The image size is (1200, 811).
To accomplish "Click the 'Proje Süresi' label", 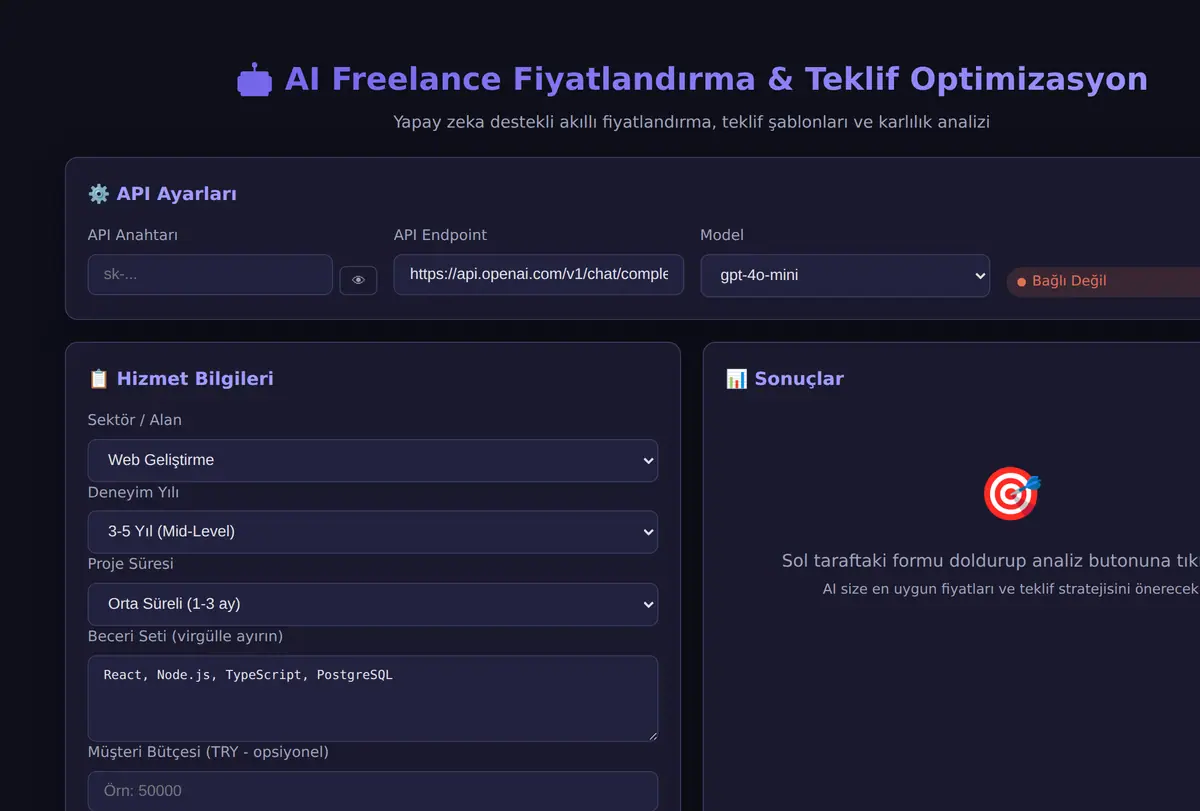I will pos(131,564).
